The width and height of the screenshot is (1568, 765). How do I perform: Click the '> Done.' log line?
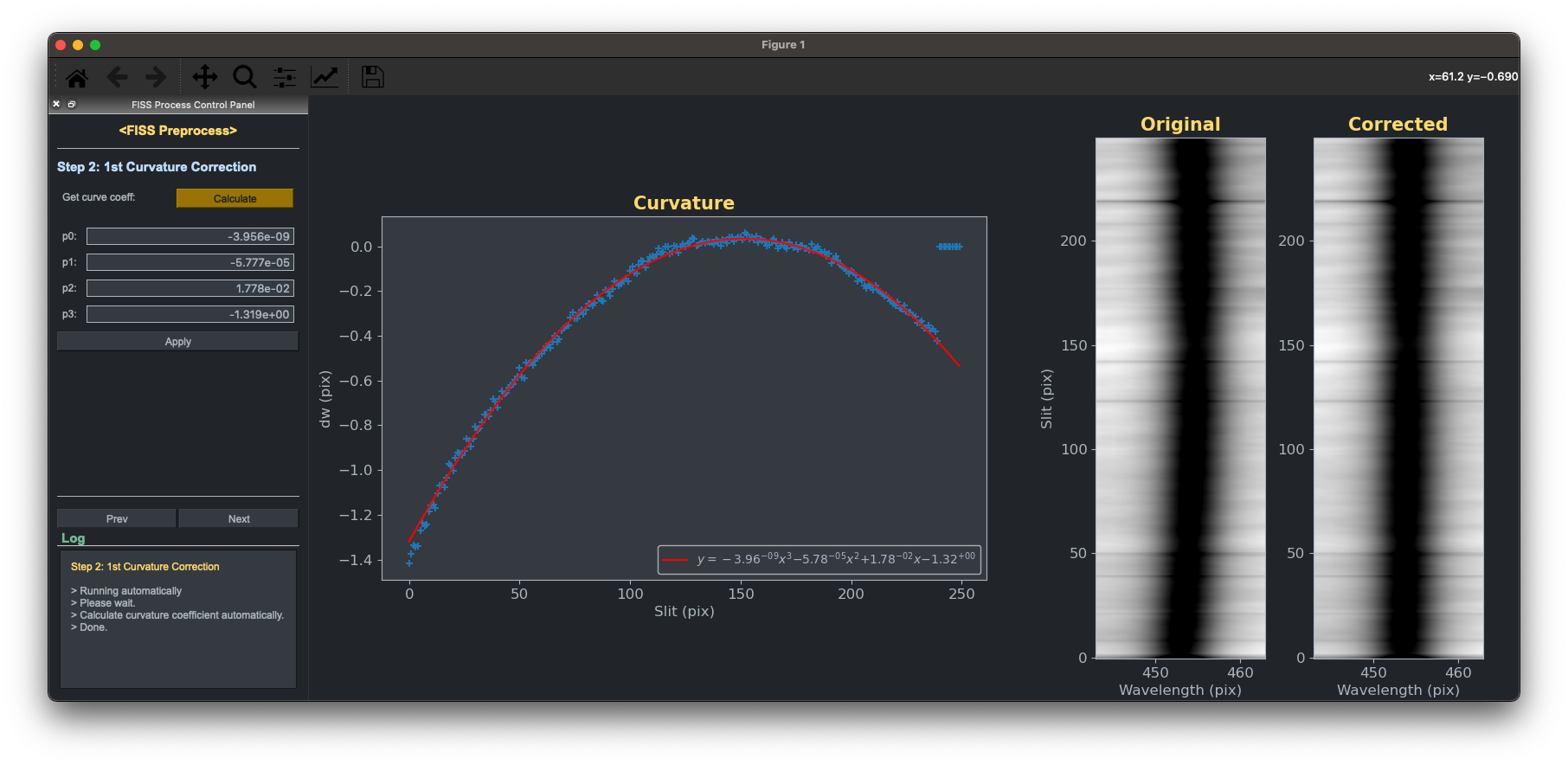click(89, 627)
